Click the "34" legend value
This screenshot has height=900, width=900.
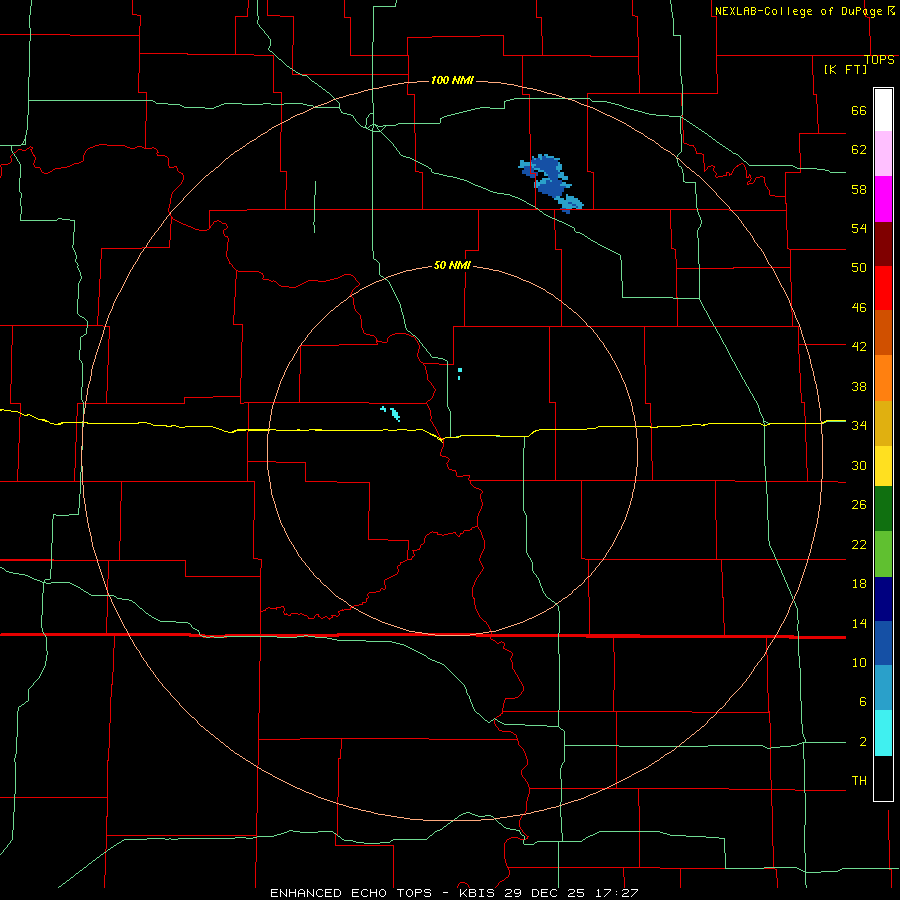(x=859, y=426)
